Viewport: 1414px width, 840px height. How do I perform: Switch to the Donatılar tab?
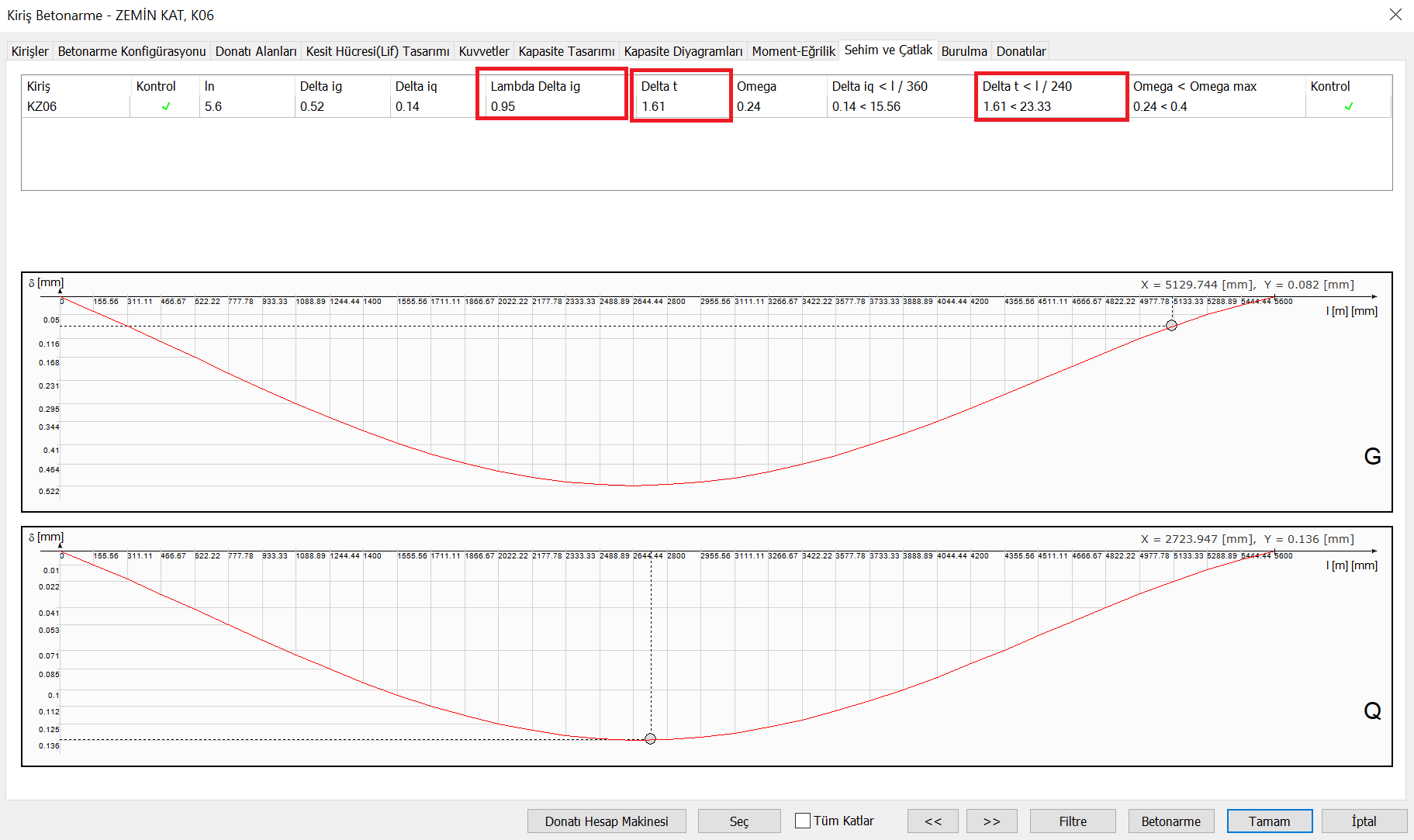click(x=1021, y=51)
